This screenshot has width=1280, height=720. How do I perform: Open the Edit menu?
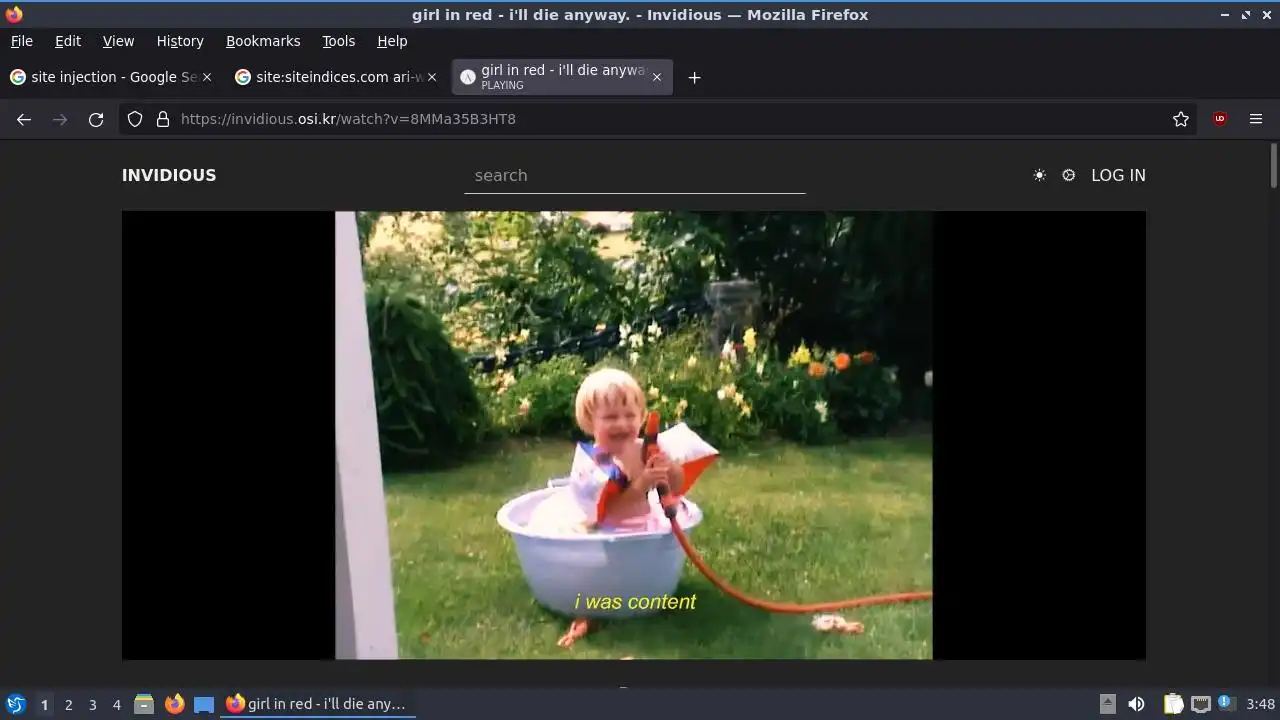(x=68, y=41)
